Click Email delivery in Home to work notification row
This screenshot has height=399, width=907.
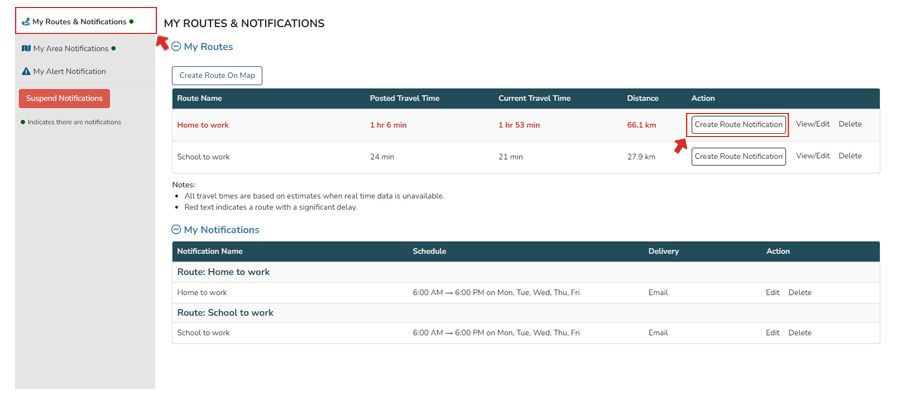(x=658, y=293)
